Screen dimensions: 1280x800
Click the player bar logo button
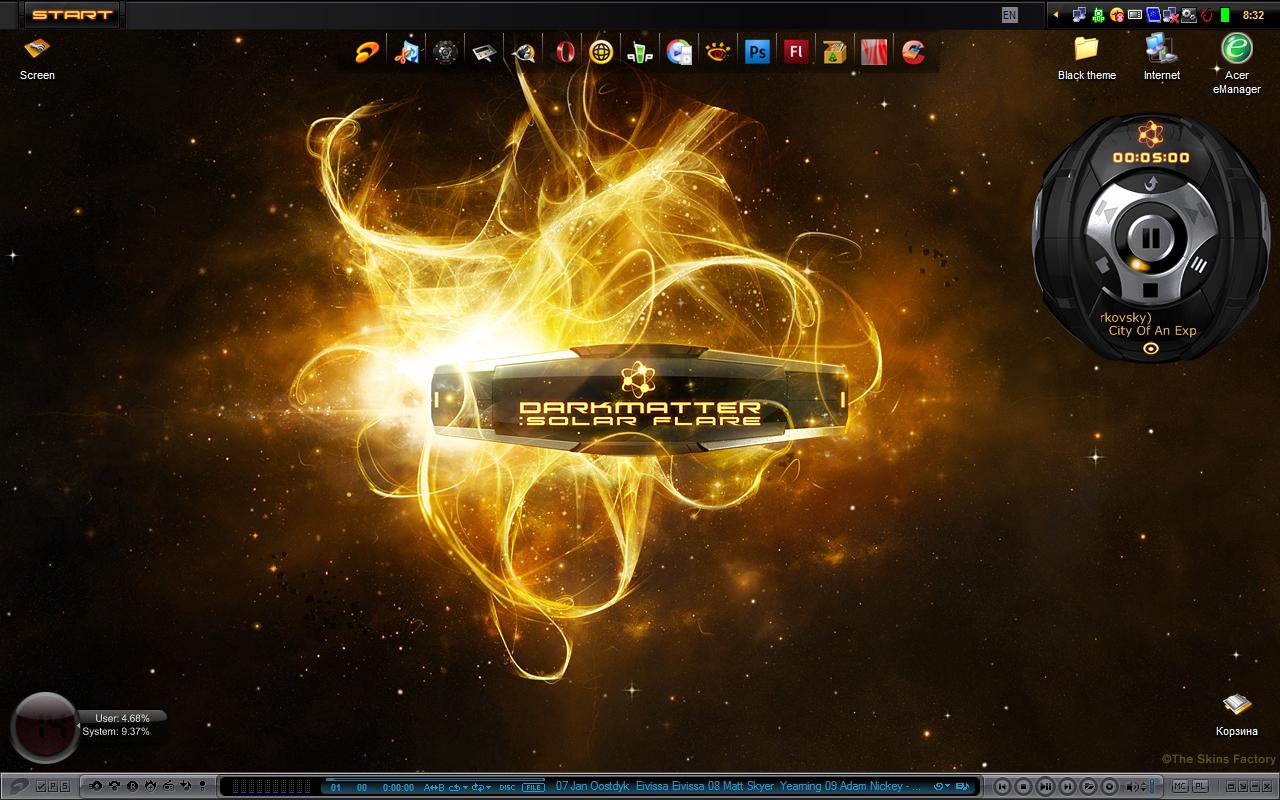tap(18, 787)
